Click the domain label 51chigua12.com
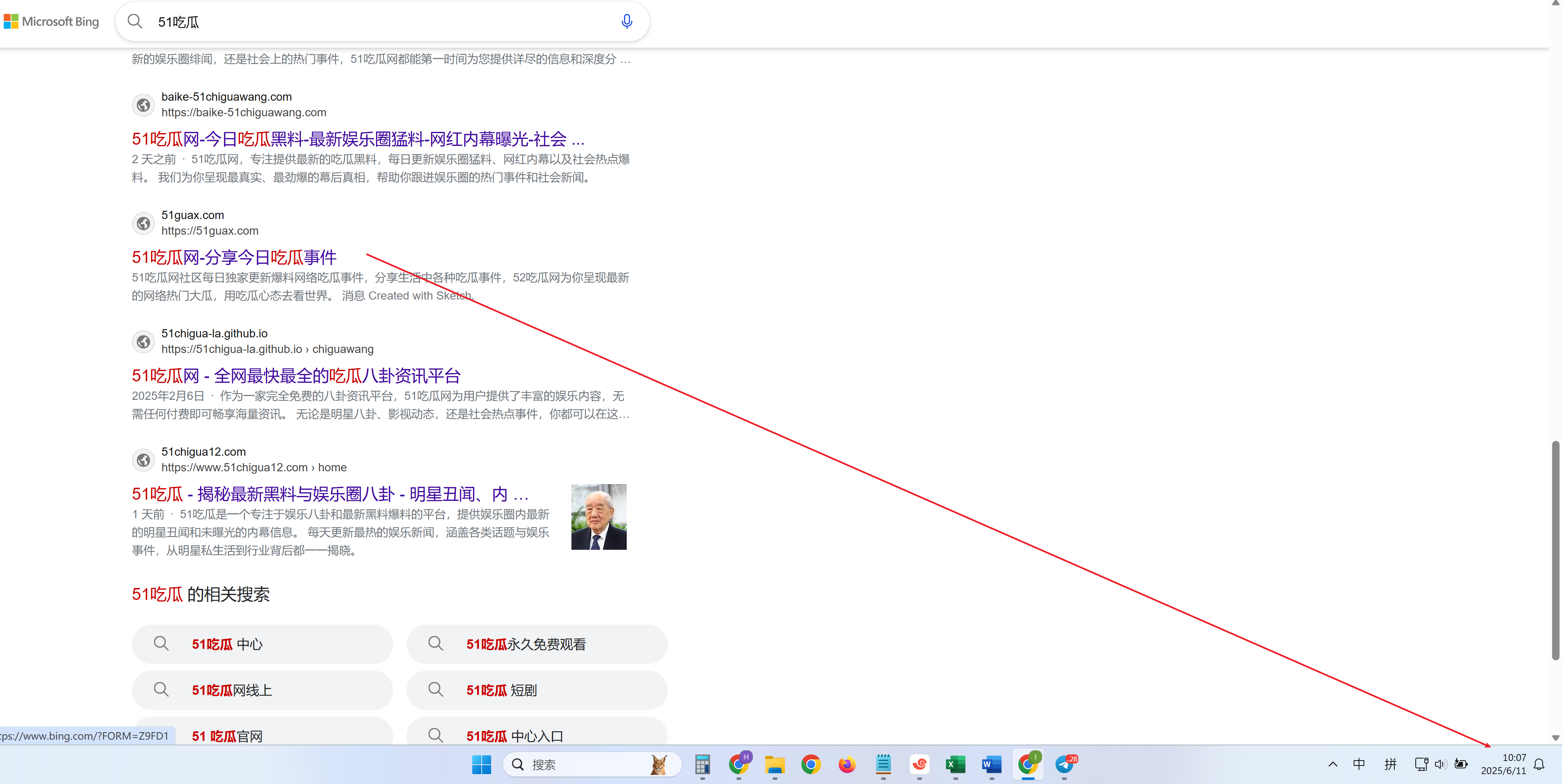The image size is (1562, 784). coord(204,451)
